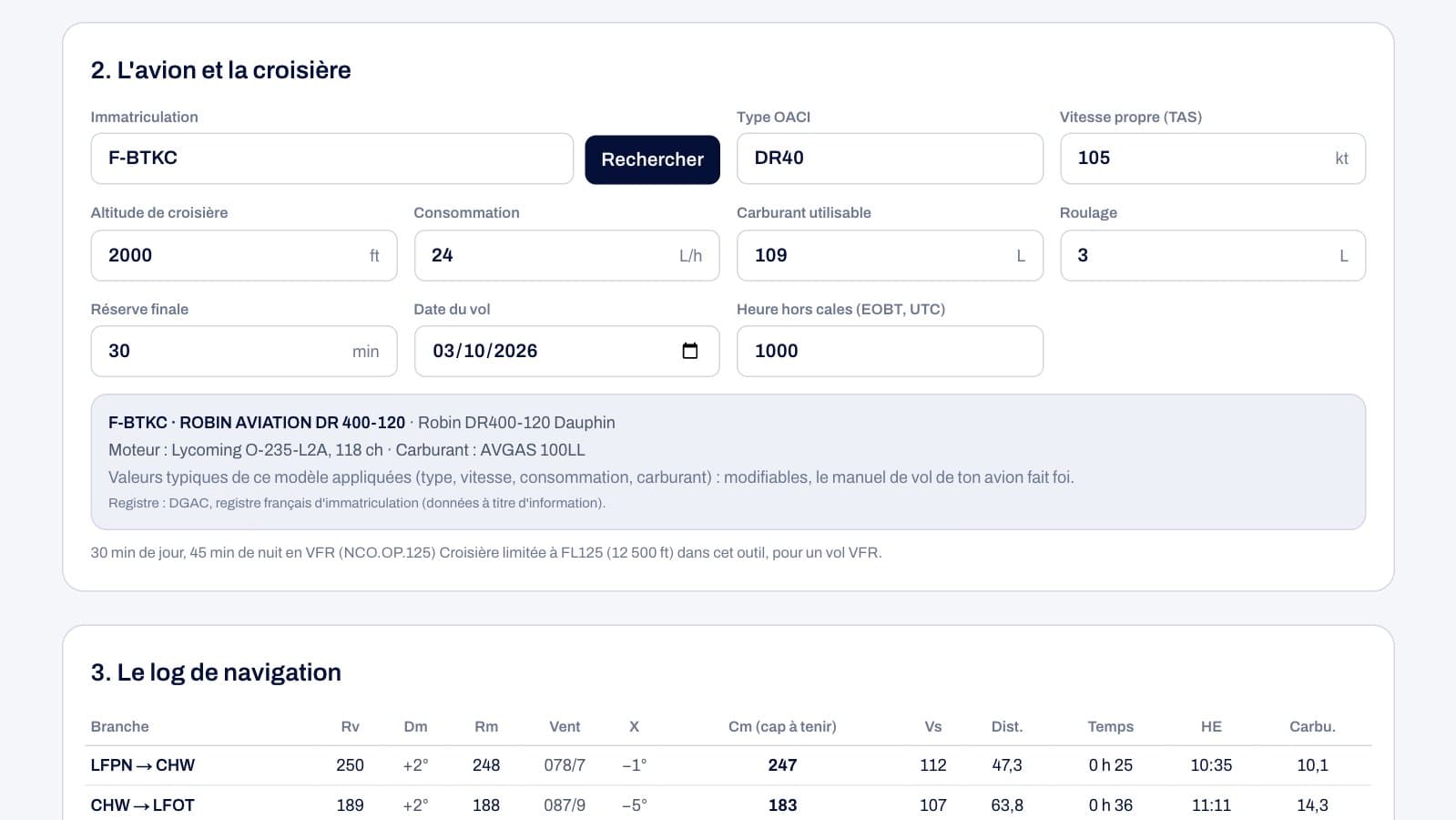Focus the Immatriculation field containing F-BTKC

[x=331, y=159]
